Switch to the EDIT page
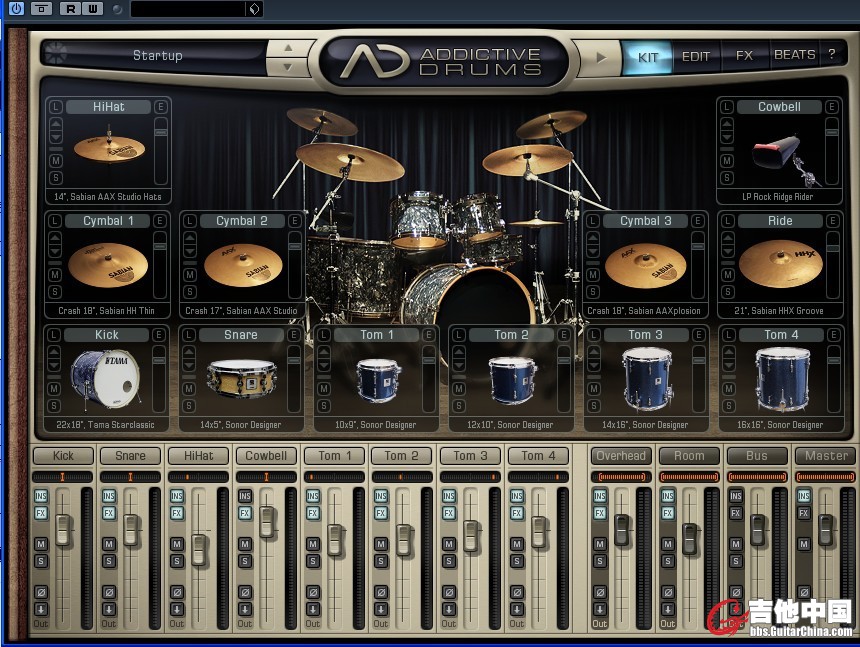Image resolution: width=860 pixels, height=647 pixels. [x=695, y=57]
